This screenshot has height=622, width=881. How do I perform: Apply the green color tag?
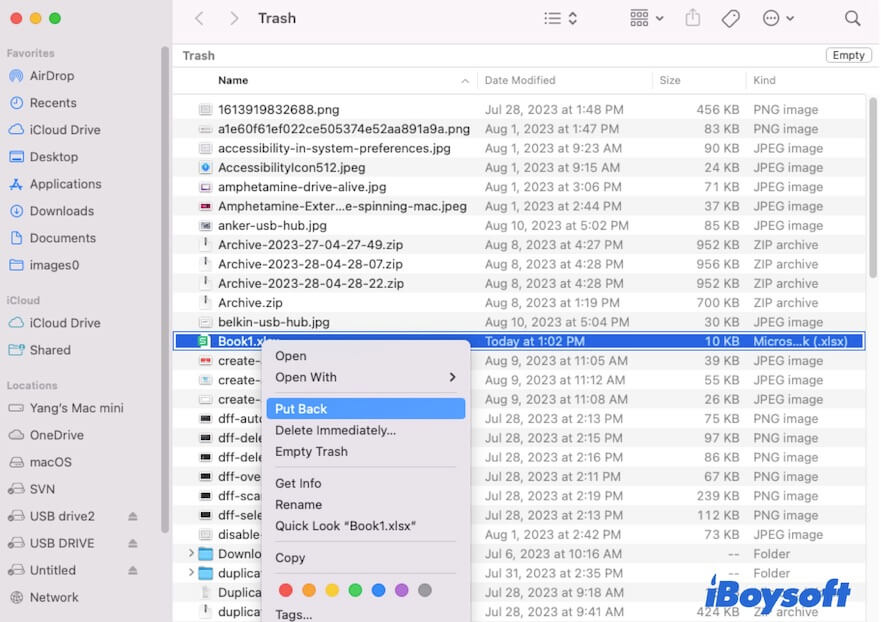point(355,591)
